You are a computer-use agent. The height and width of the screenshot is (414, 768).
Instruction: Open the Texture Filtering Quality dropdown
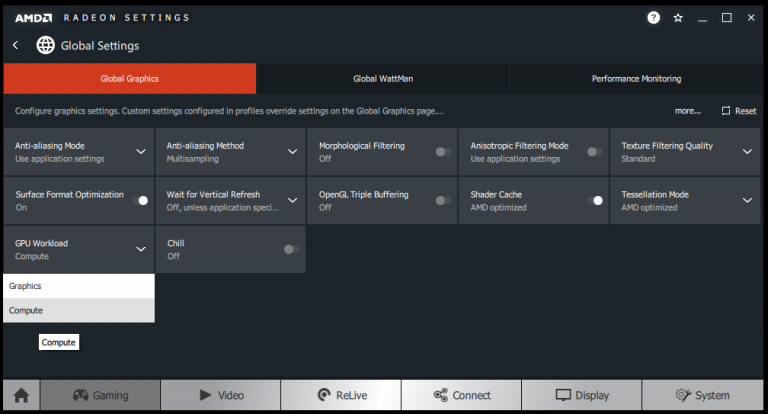tap(747, 152)
